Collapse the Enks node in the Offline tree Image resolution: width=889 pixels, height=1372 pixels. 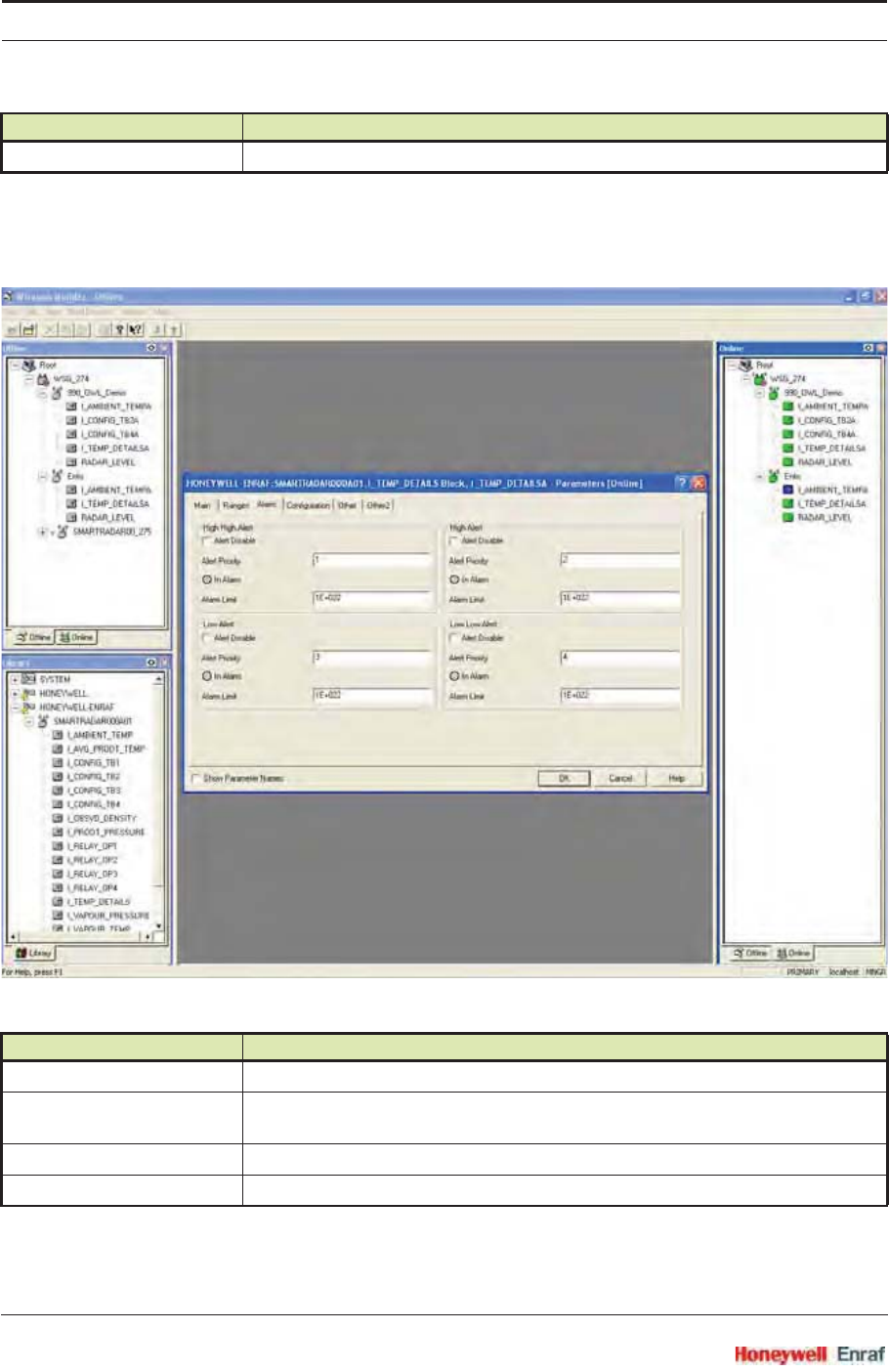point(43,476)
